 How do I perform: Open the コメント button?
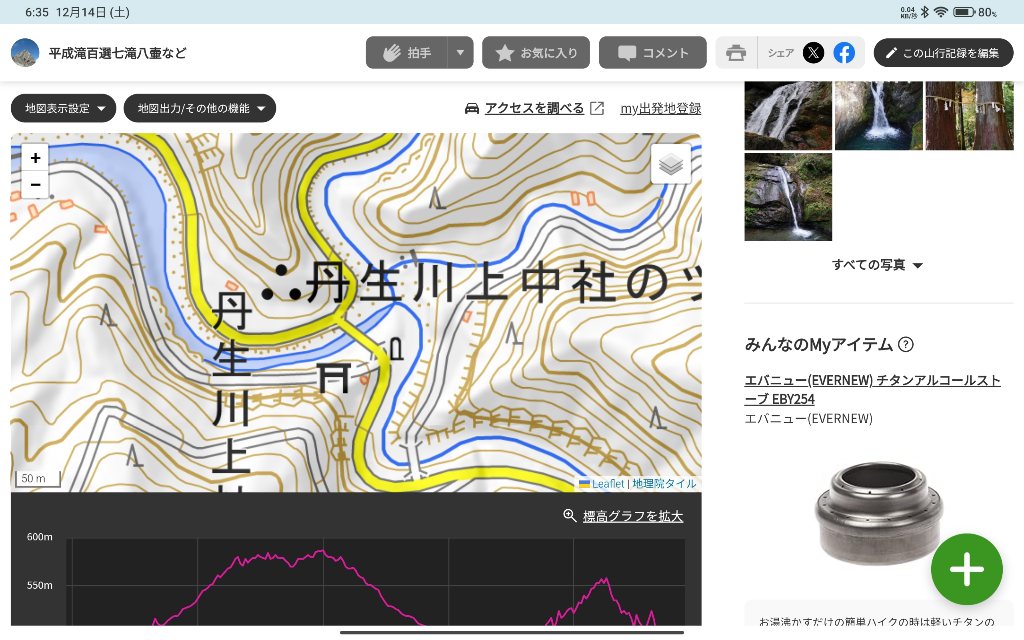tap(653, 53)
